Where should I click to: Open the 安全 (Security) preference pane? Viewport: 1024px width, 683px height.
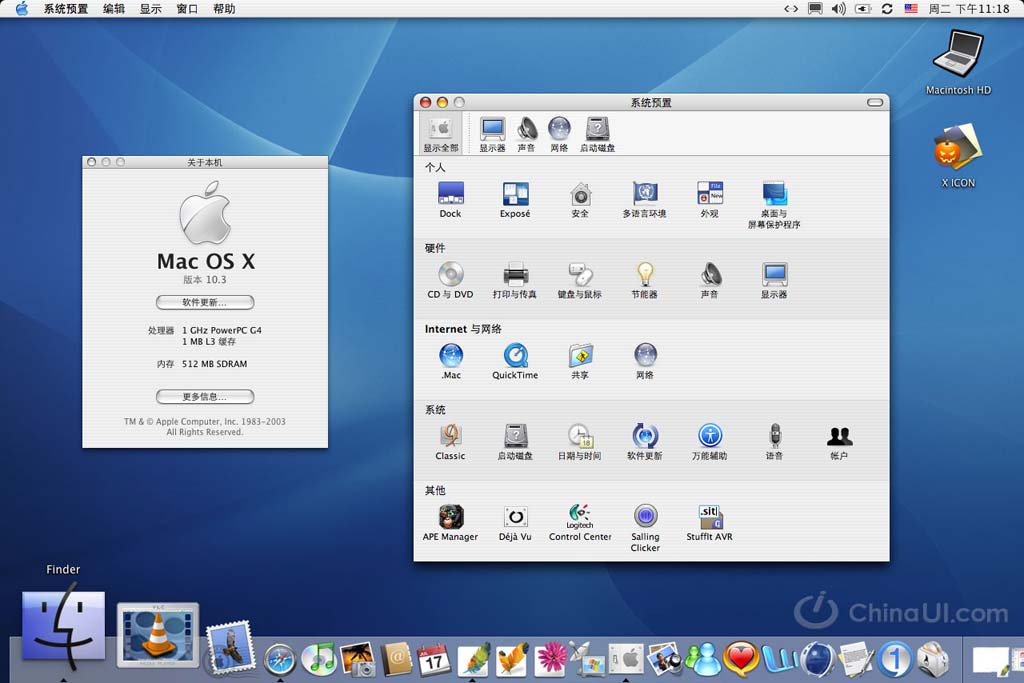[x=580, y=200]
